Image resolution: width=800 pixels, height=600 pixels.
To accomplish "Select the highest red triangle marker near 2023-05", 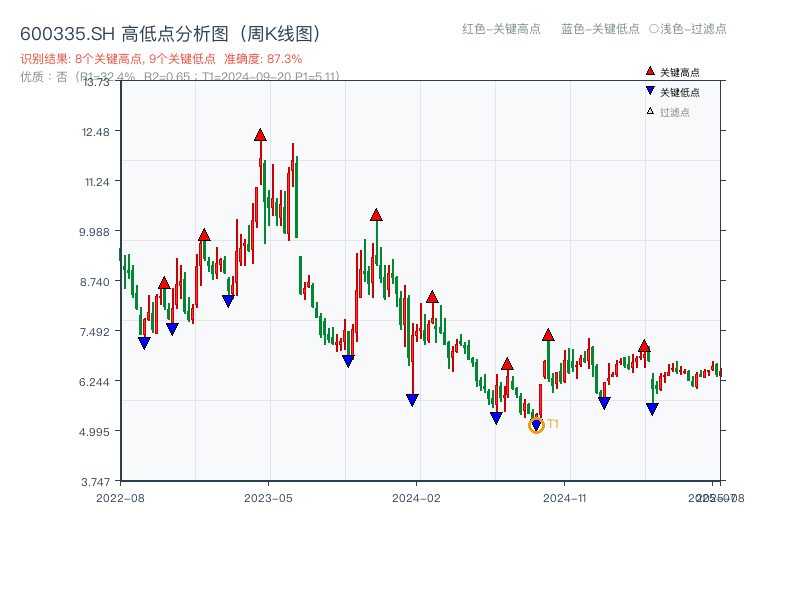I will click(258, 132).
